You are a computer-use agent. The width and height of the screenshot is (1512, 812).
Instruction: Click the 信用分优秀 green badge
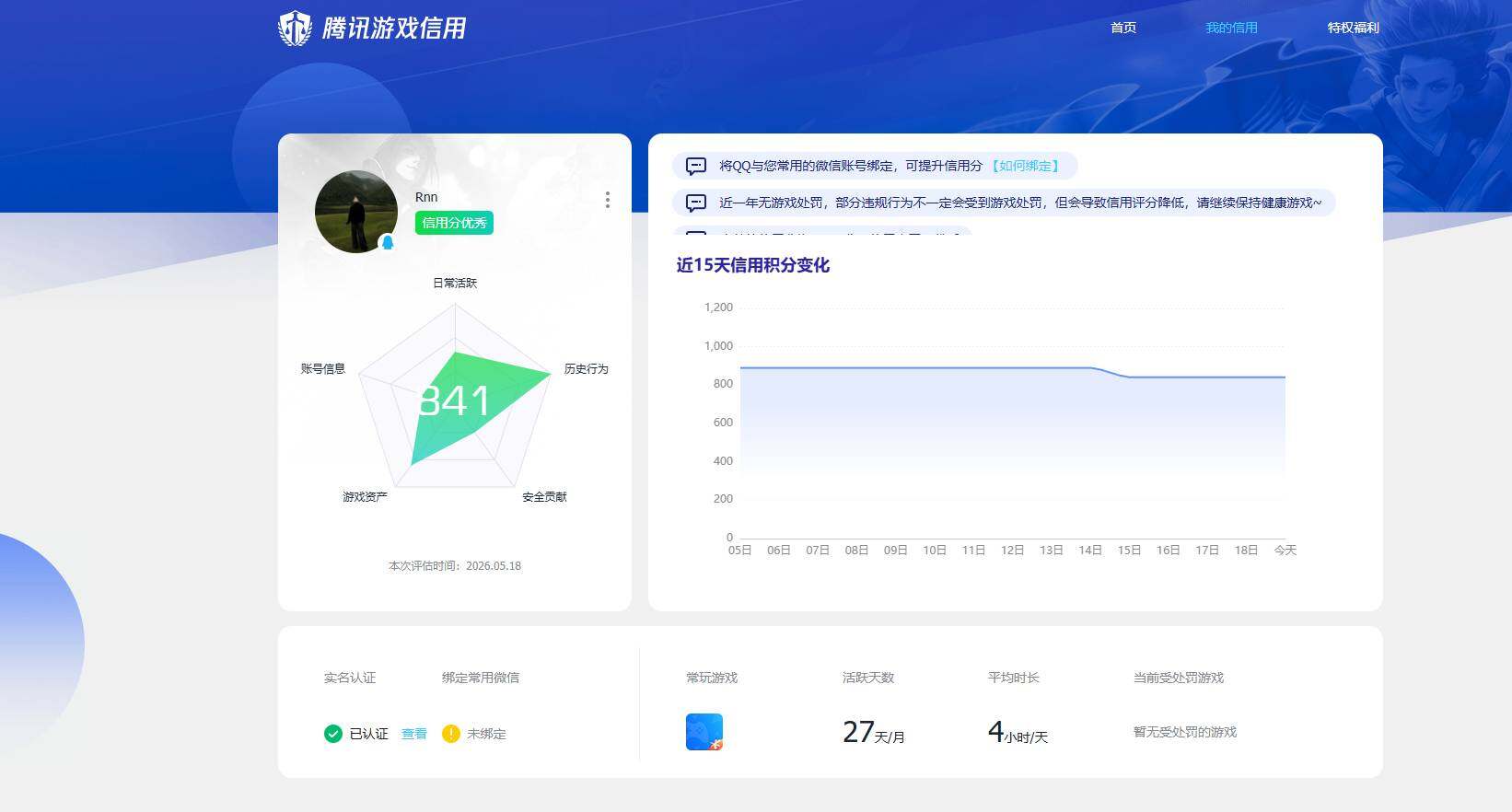pos(454,223)
